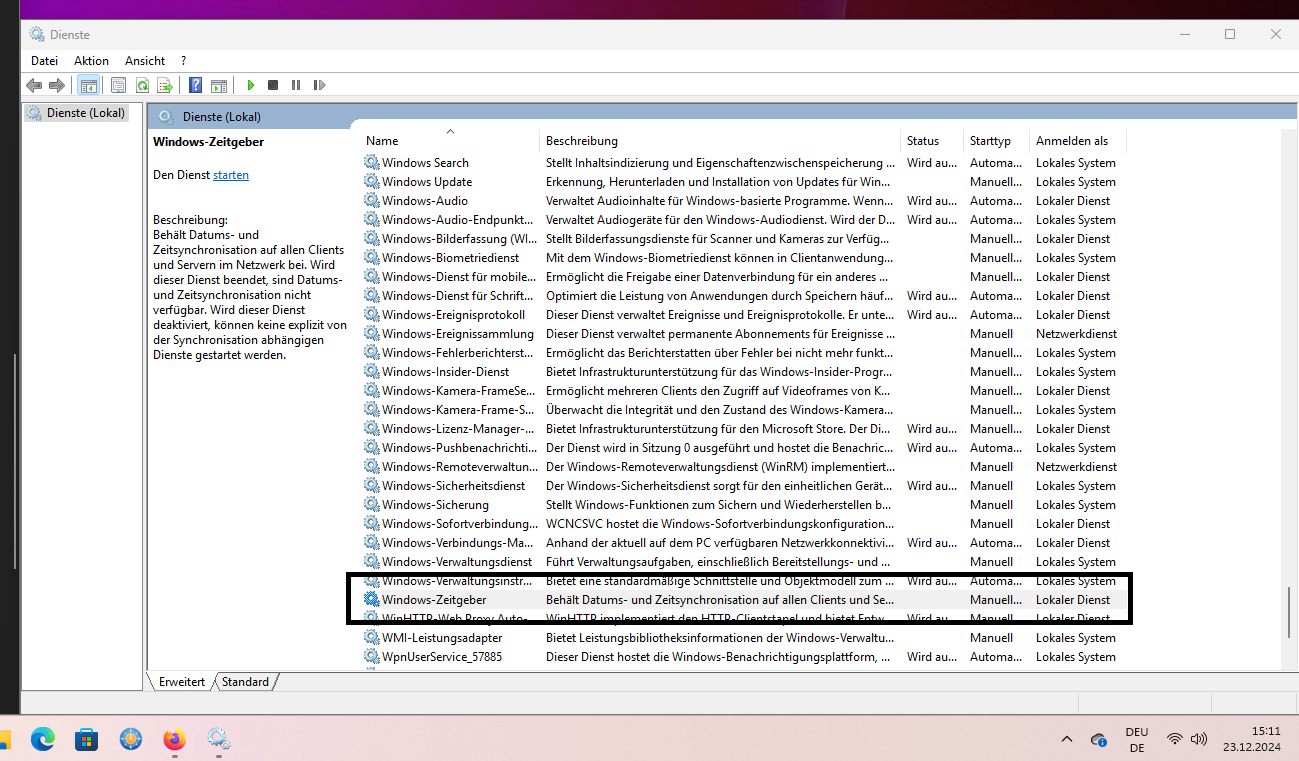
Task: Sort by the Anmelden als column header
Action: point(1077,141)
